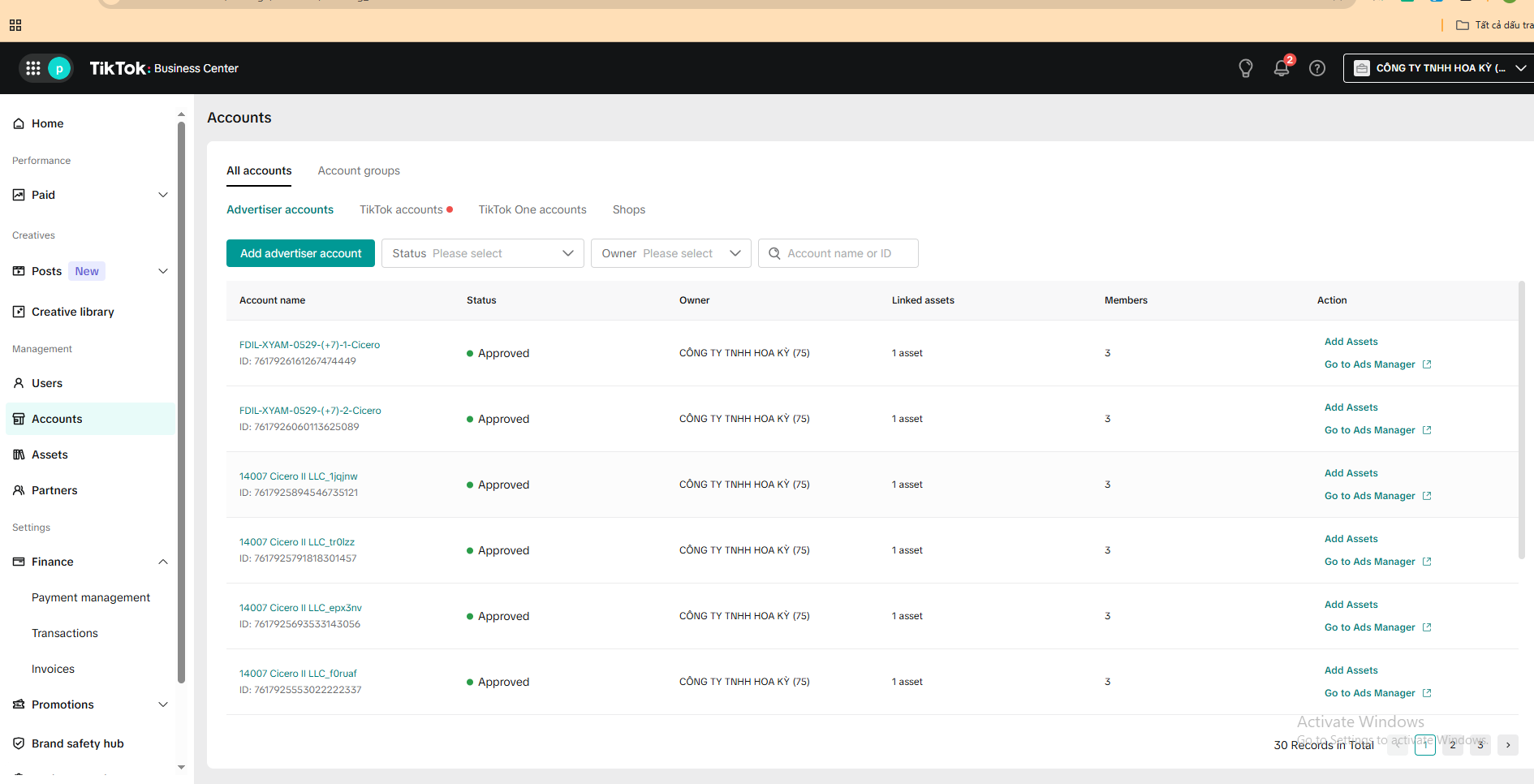This screenshot has height=784, width=1534.
Task: Click Go to Ads Manager for FDIL-XYAM-0529-(+7)-2-Cicero
Action: (x=1370, y=430)
